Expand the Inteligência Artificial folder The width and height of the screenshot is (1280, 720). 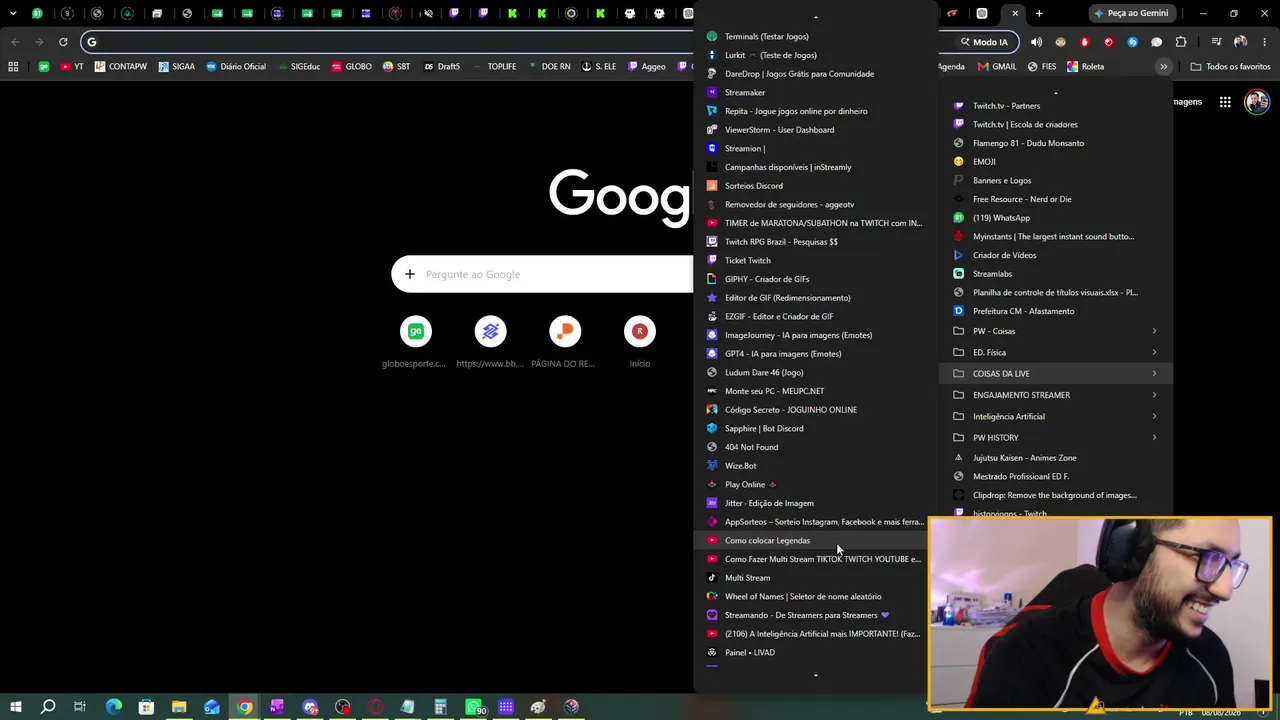(x=1055, y=416)
